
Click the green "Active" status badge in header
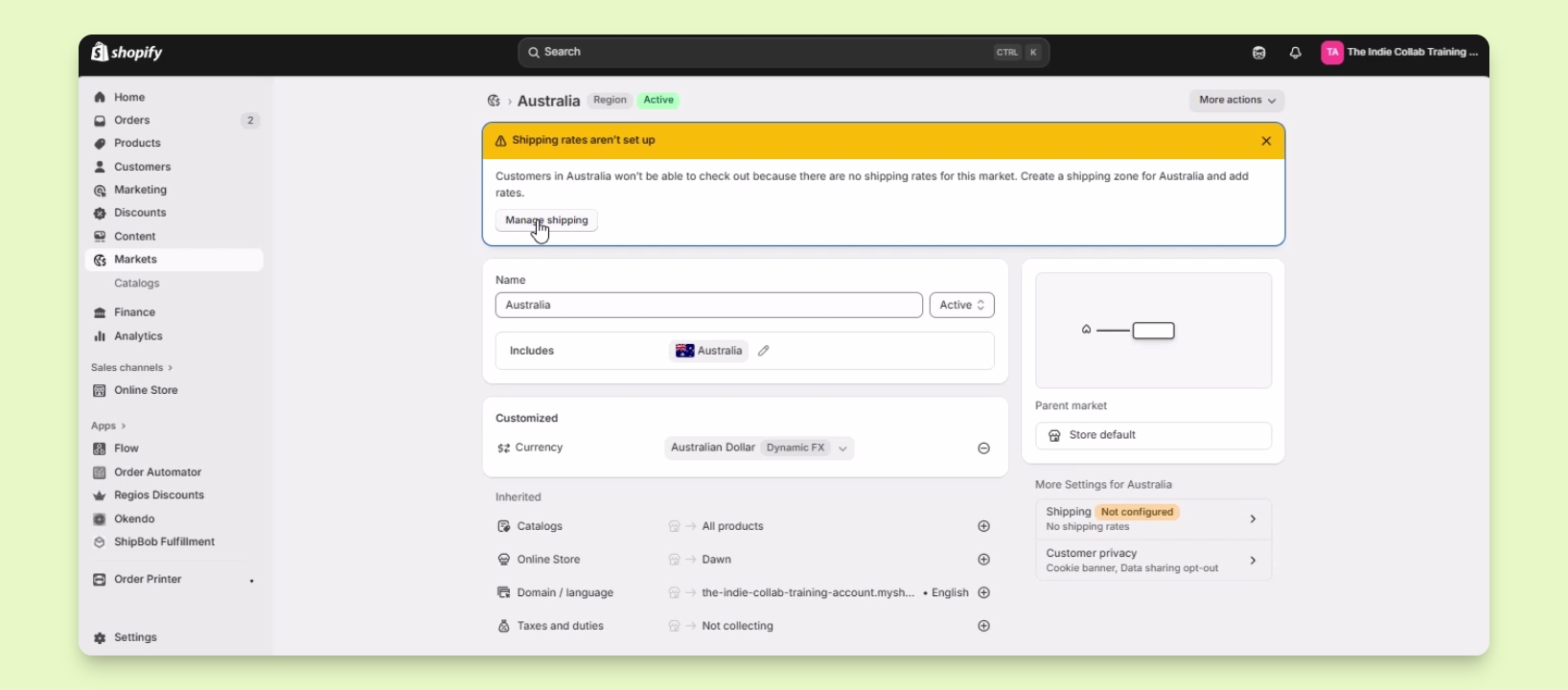coord(658,101)
